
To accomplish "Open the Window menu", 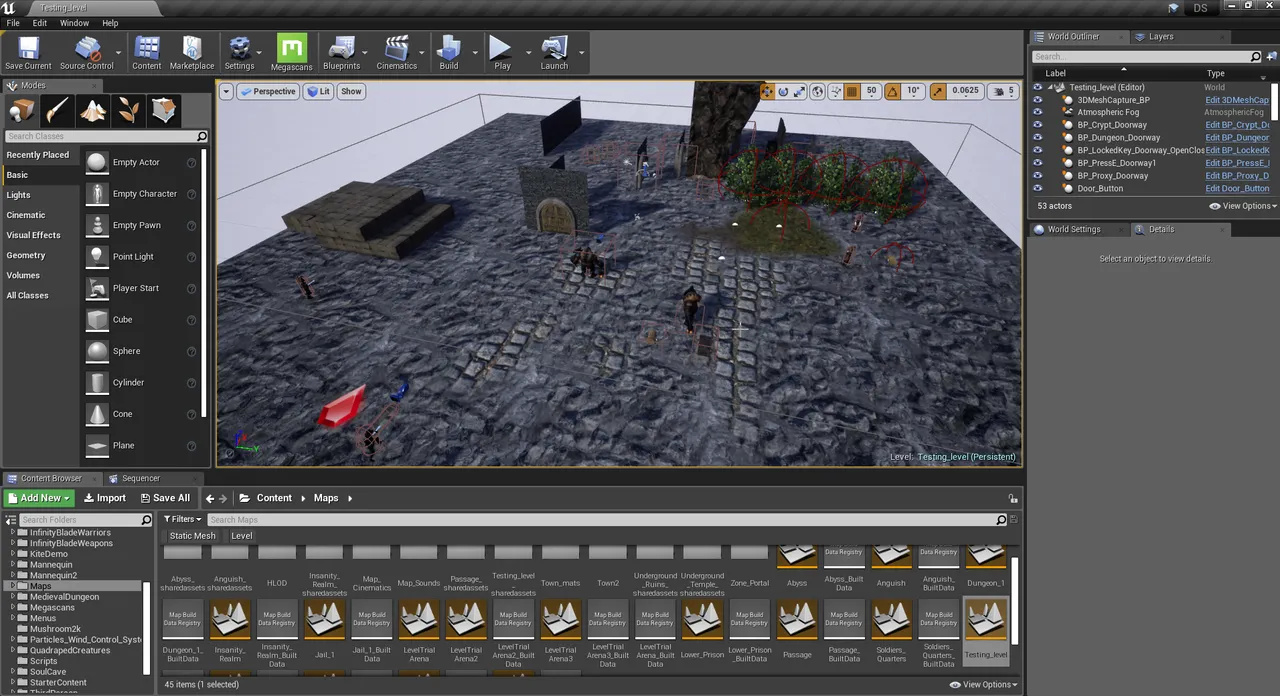I will [74, 23].
